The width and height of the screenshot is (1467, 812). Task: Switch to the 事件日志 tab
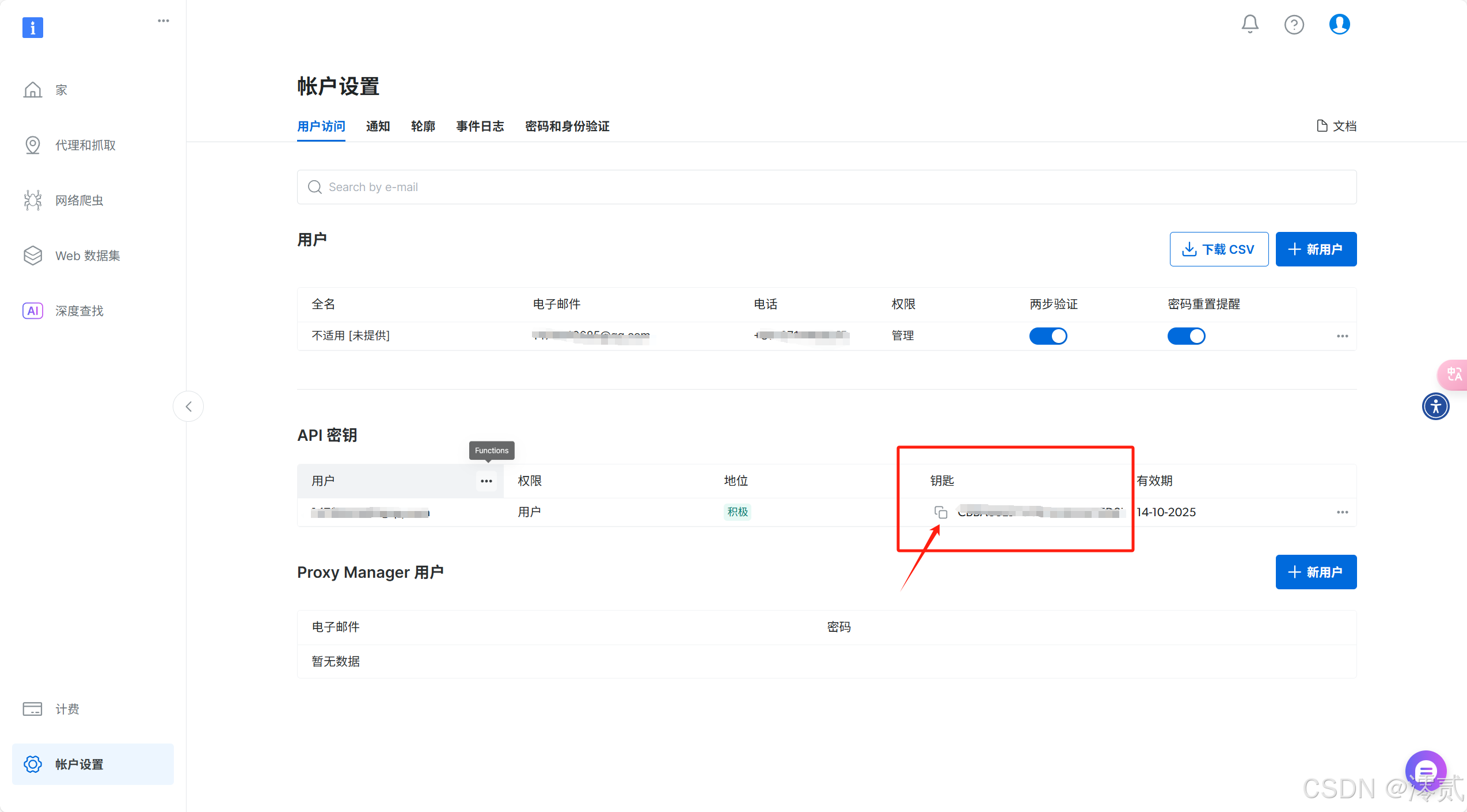(480, 126)
